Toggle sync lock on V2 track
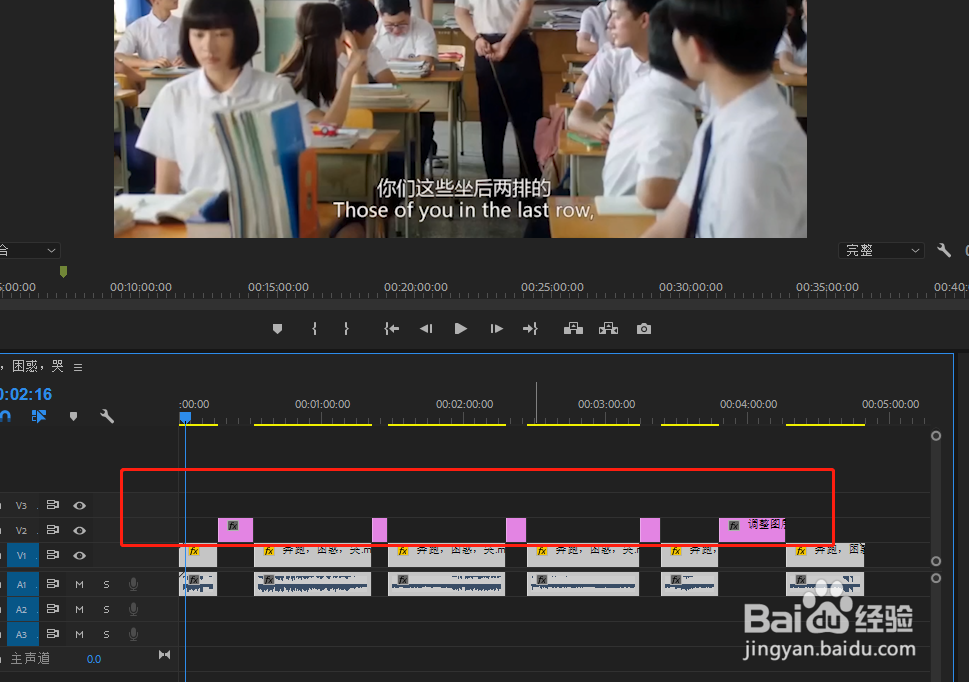 tap(53, 529)
